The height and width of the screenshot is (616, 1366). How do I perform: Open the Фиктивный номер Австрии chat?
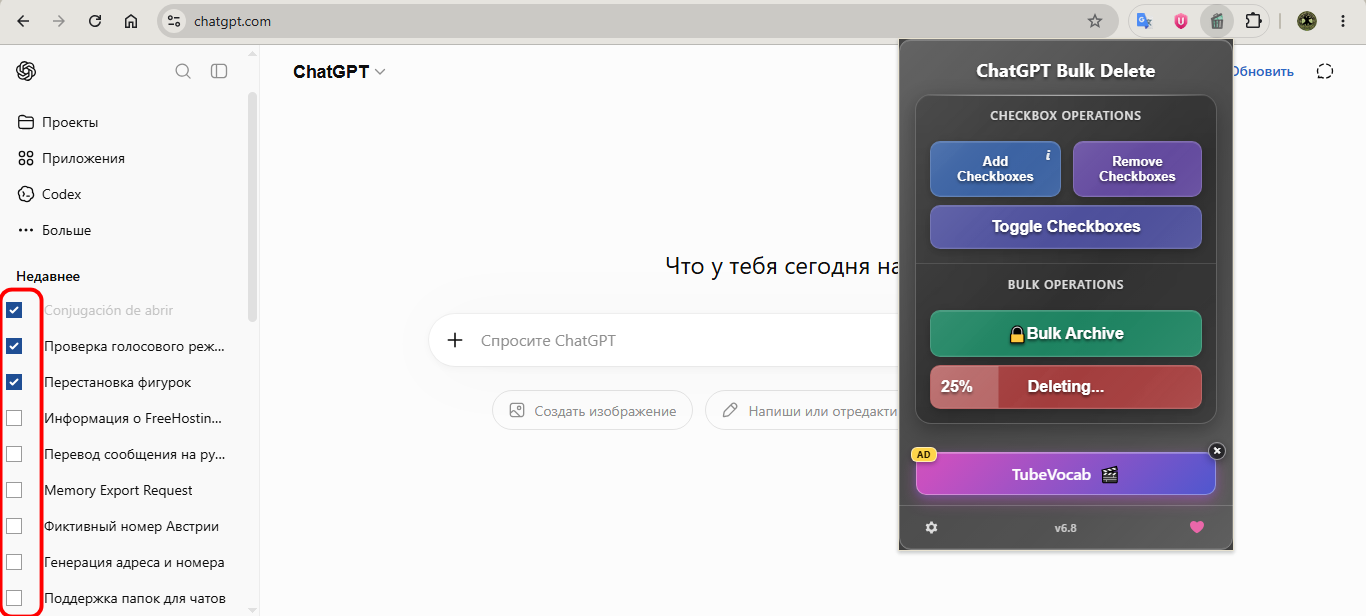131,526
